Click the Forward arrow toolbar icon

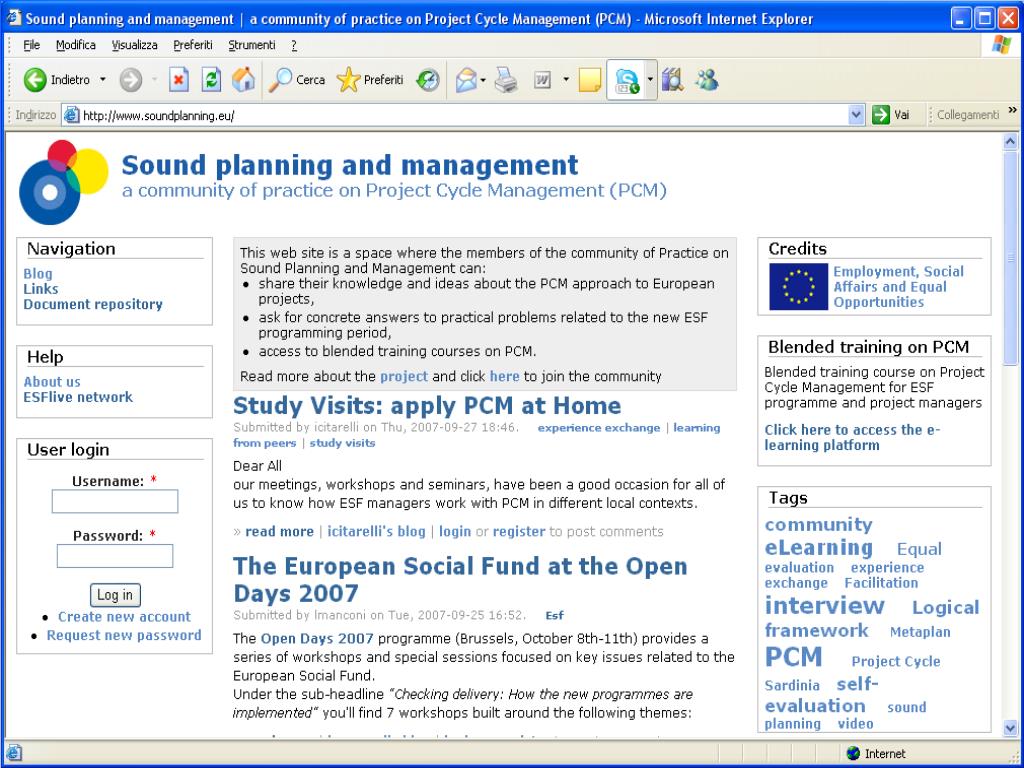(x=131, y=80)
